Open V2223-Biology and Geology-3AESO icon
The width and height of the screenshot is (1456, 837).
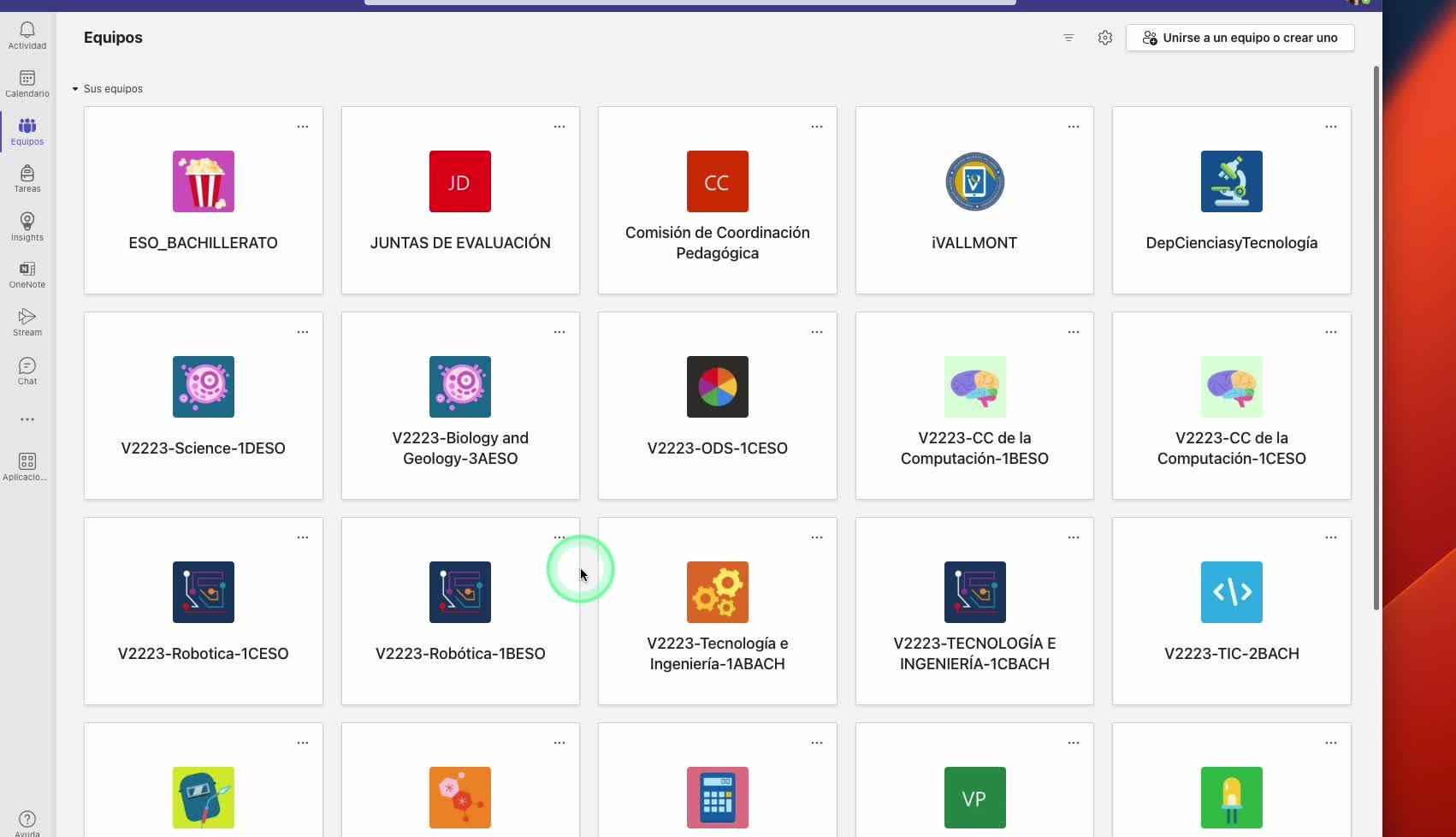[460, 387]
